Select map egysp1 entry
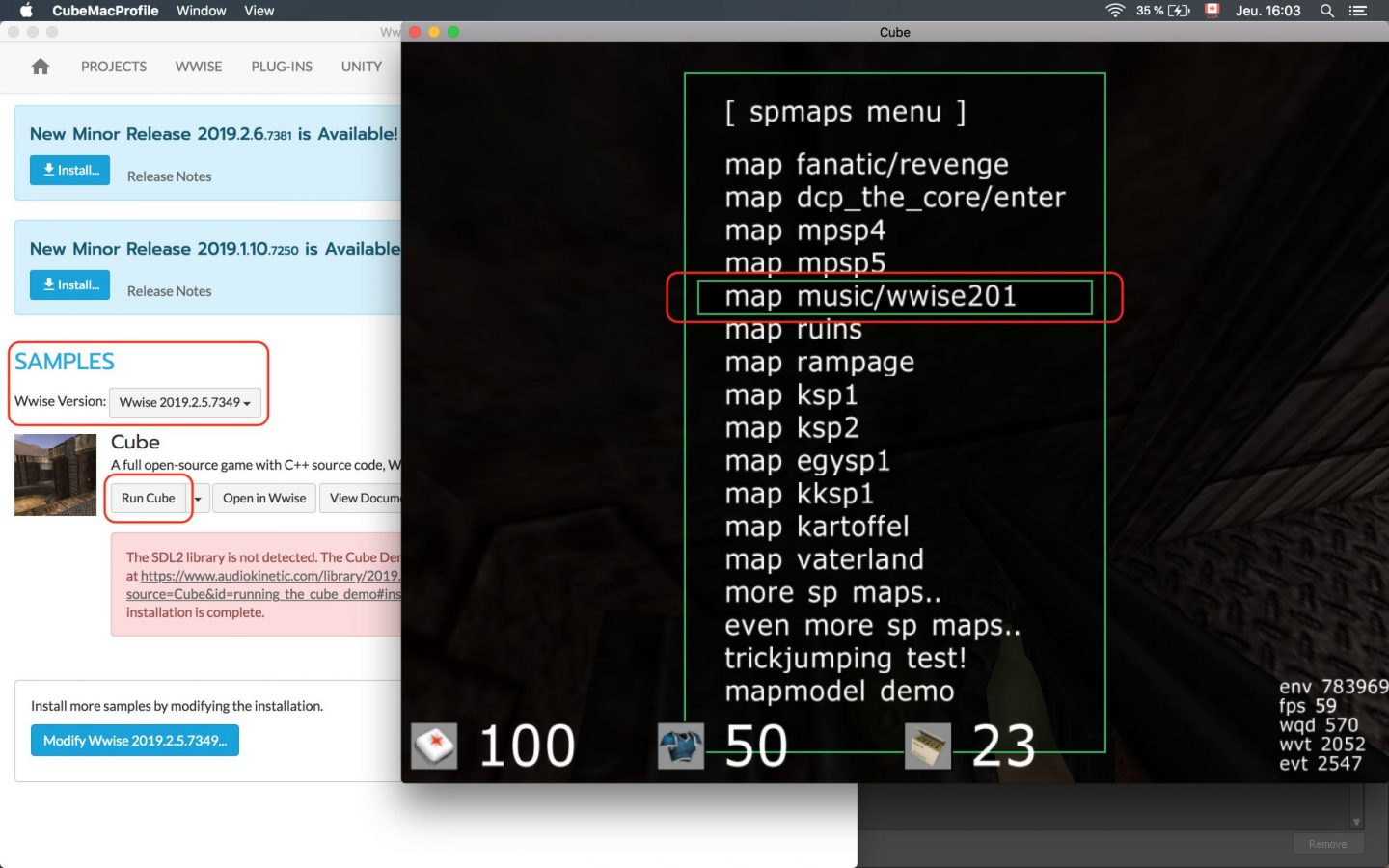The height and width of the screenshot is (868, 1389). [806, 461]
